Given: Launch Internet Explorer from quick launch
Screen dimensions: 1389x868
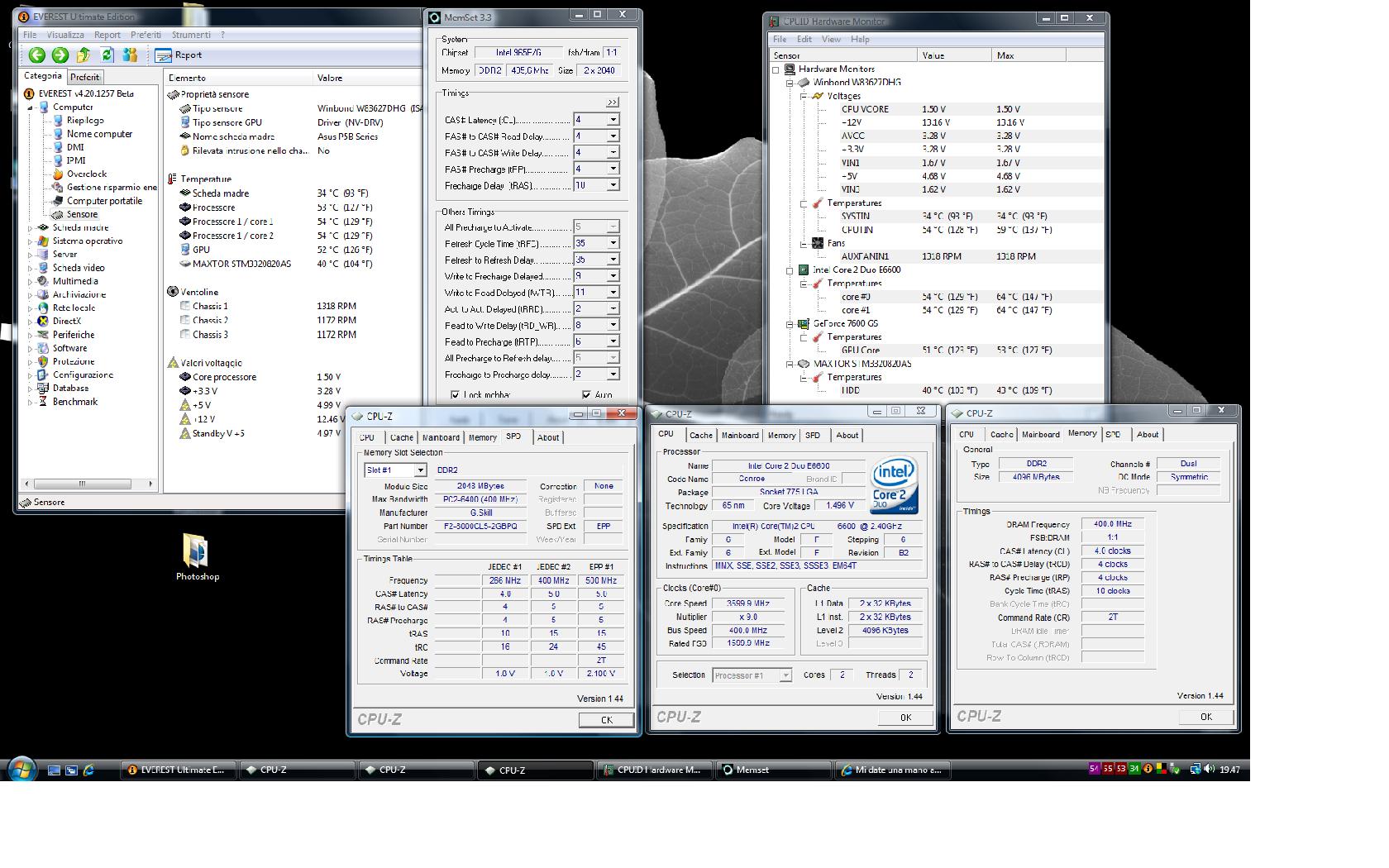Looking at the screenshot, I should click(x=88, y=770).
